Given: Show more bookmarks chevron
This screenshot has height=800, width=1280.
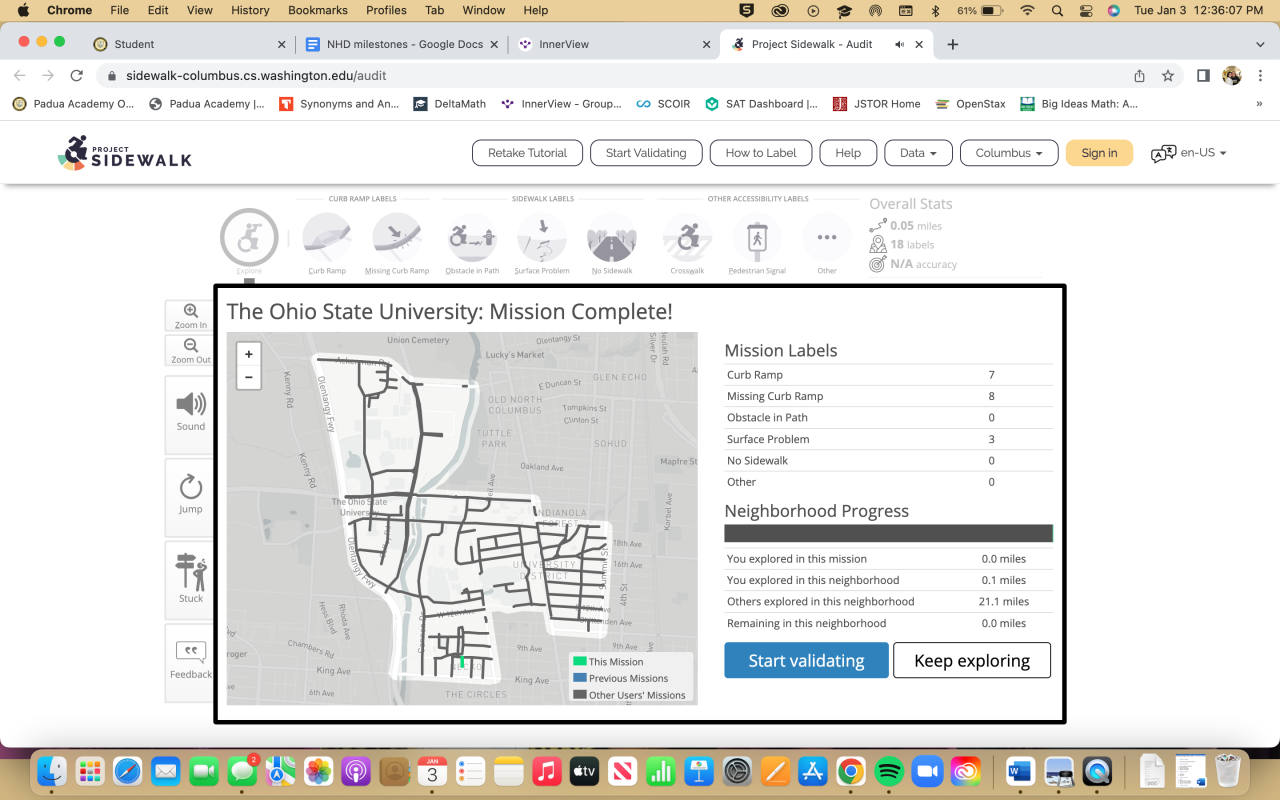Looking at the screenshot, I should click(x=1259, y=103).
